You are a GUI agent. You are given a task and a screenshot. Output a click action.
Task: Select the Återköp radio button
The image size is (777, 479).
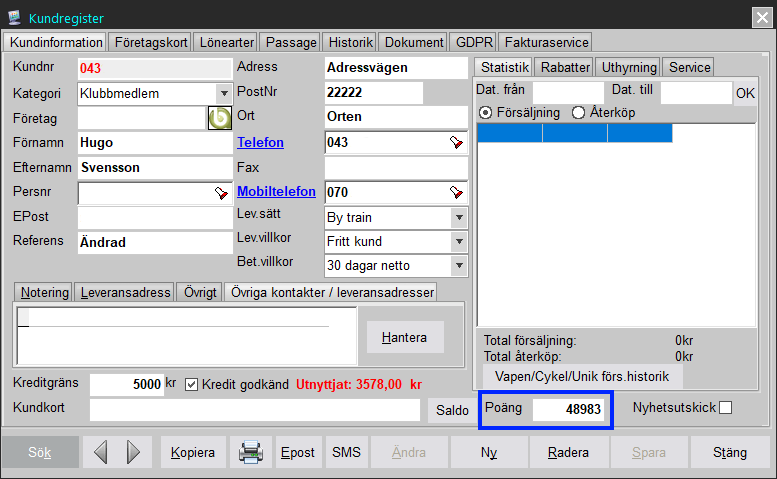[578, 113]
